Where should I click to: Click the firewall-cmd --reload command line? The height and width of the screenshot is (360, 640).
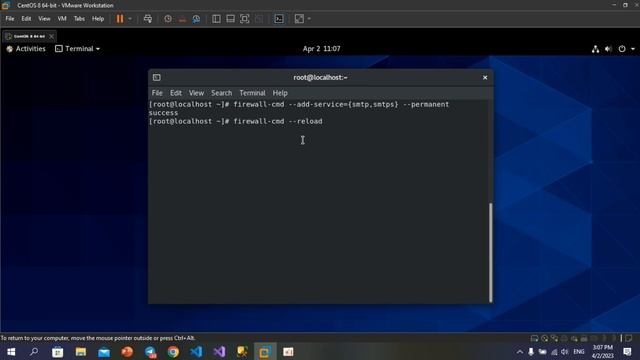tap(236, 121)
